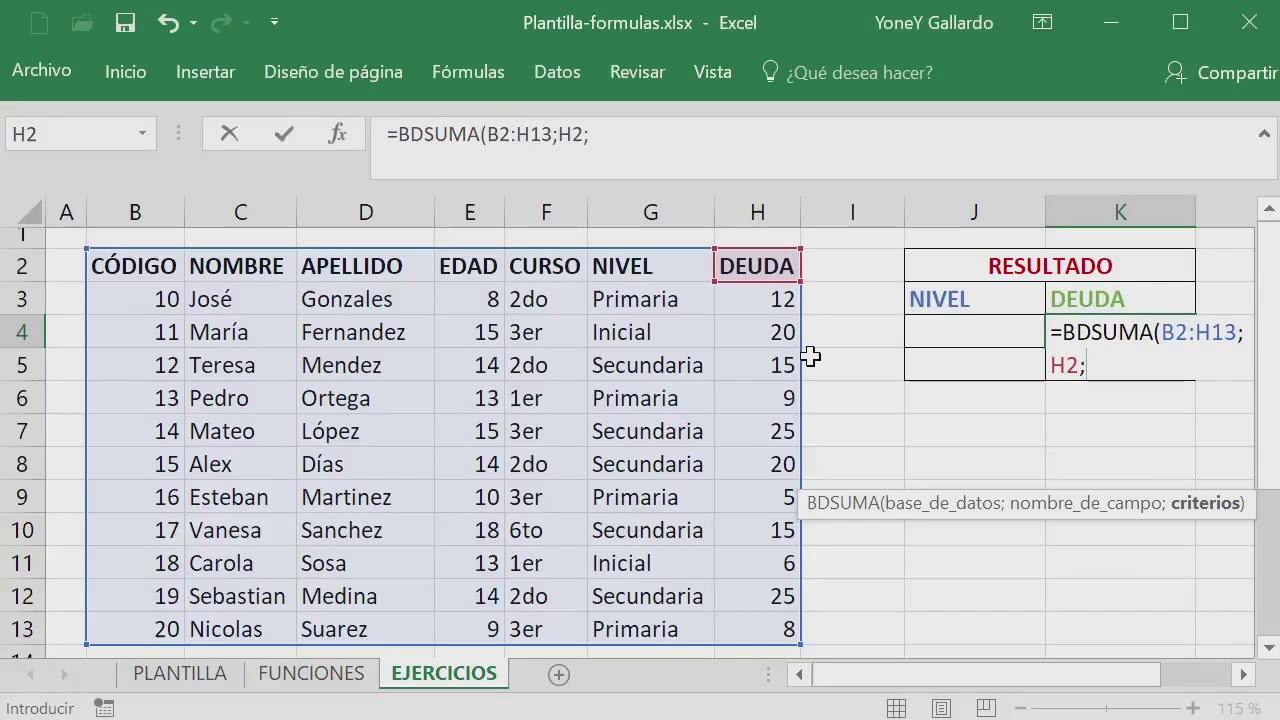Click the blue NIVEL cell under RESULTADO

[x=975, y=299]
